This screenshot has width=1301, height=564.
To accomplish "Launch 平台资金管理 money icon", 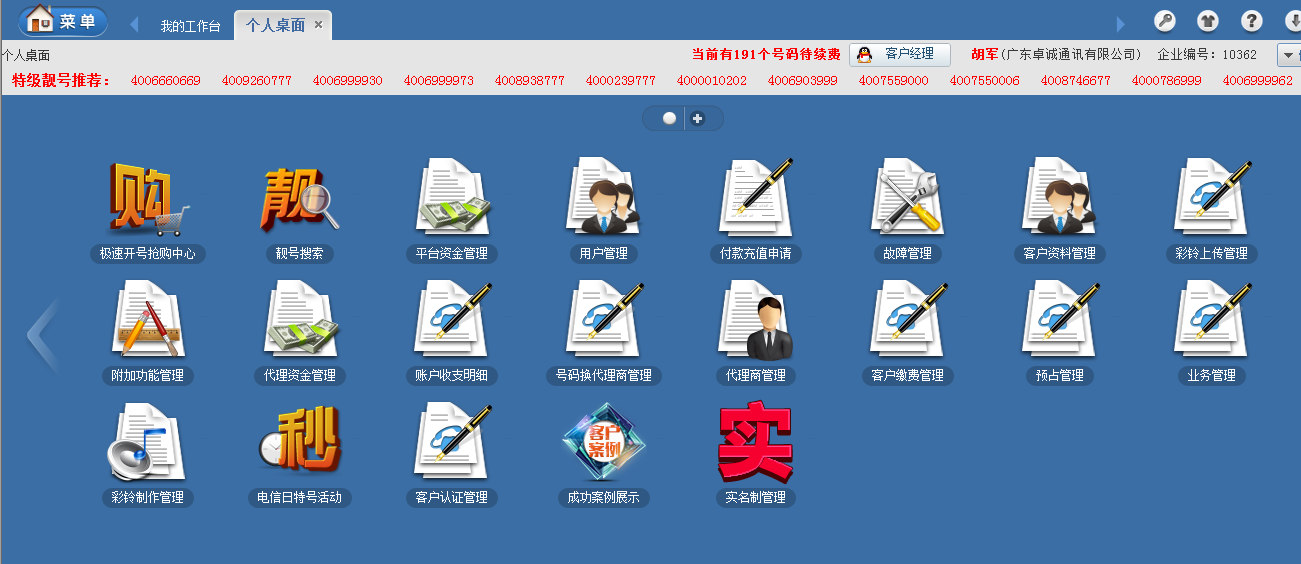I will pos(452,200).
